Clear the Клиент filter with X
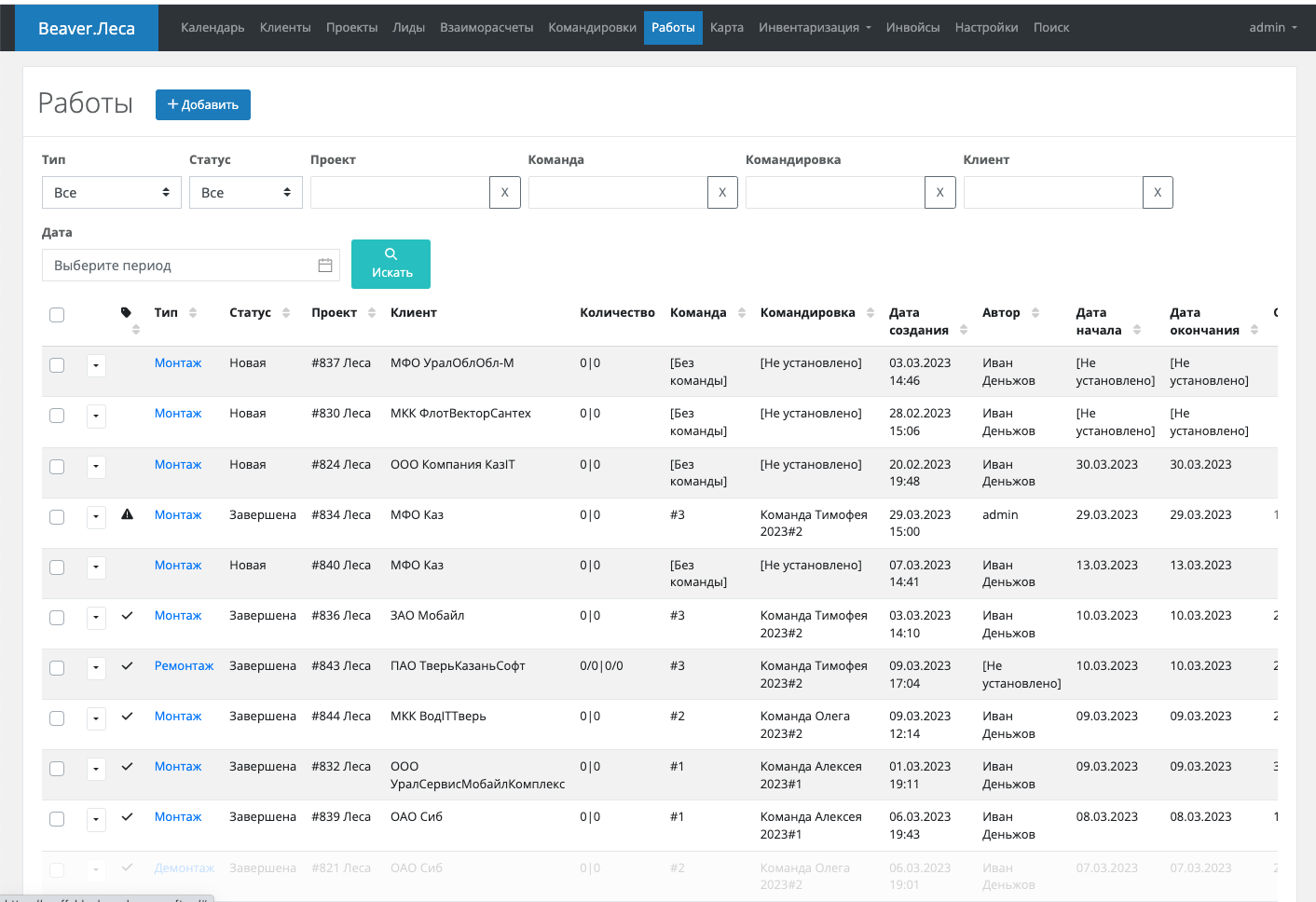This screenshot has width=1316, height=902. click(1158, 193)
